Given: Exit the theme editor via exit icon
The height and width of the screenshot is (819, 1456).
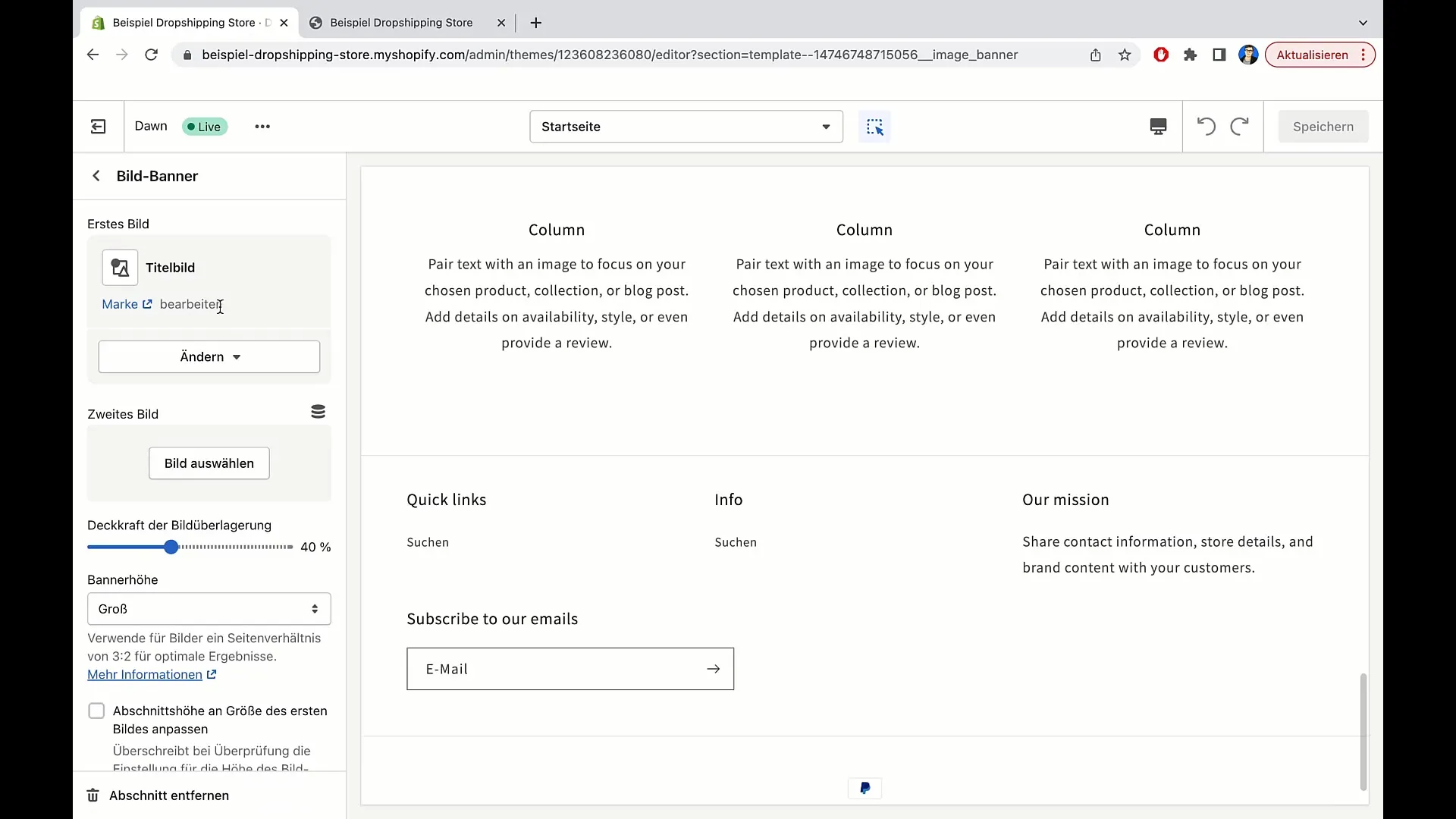Looking at the screenshot, I should coord(99,127).
